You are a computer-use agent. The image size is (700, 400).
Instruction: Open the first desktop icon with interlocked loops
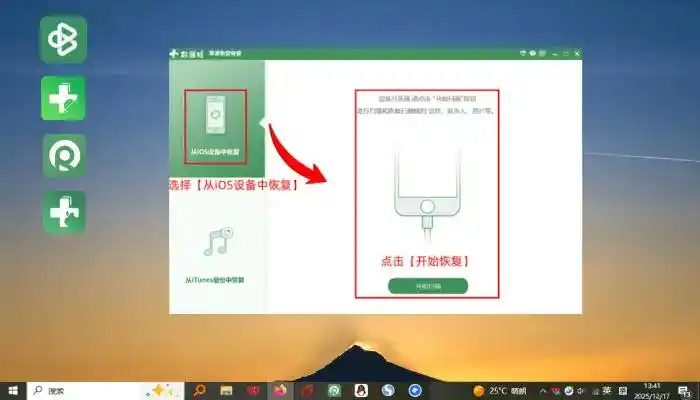[x=63, y=39]
